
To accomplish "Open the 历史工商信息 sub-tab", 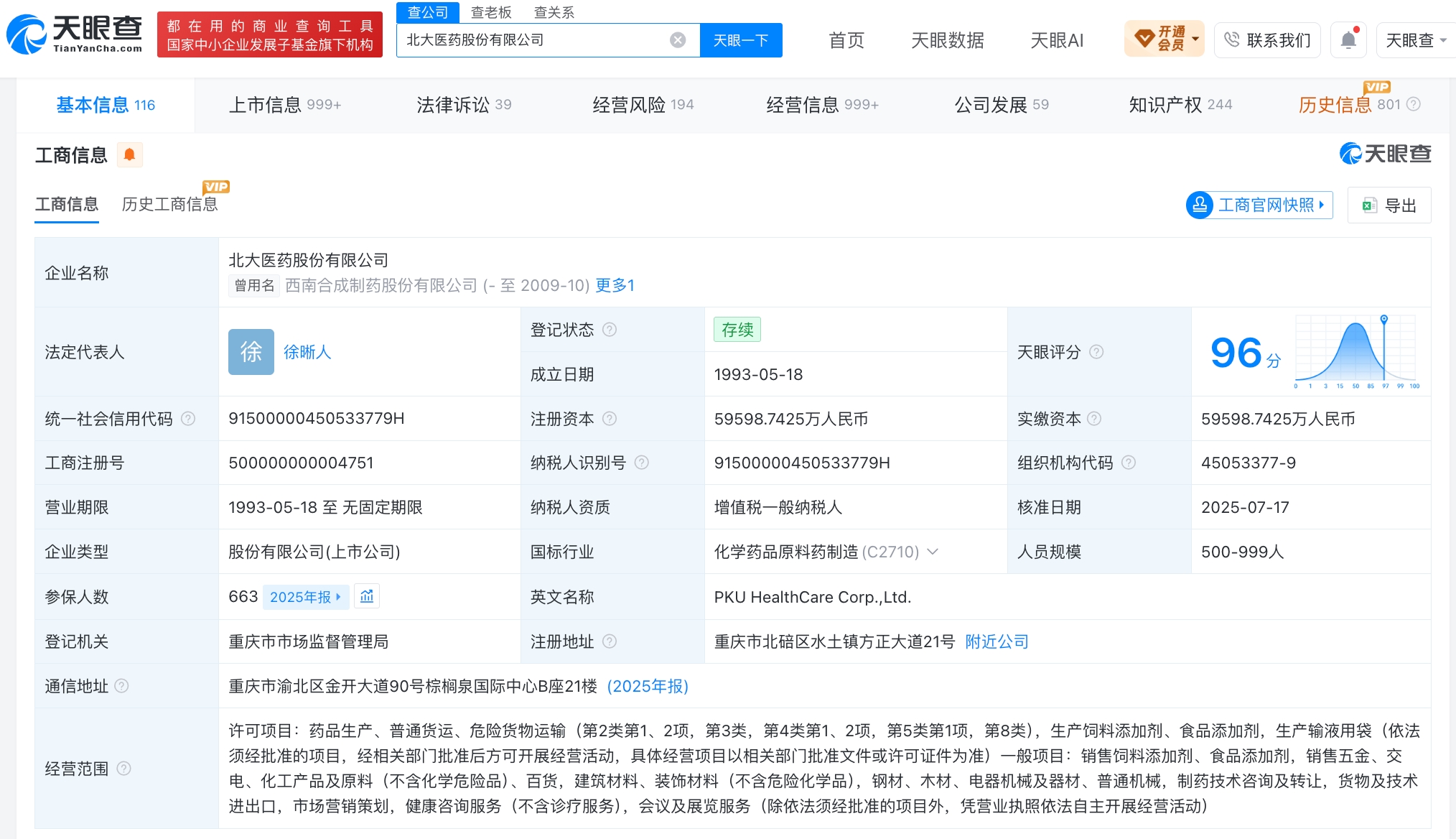I will point(169,205).
